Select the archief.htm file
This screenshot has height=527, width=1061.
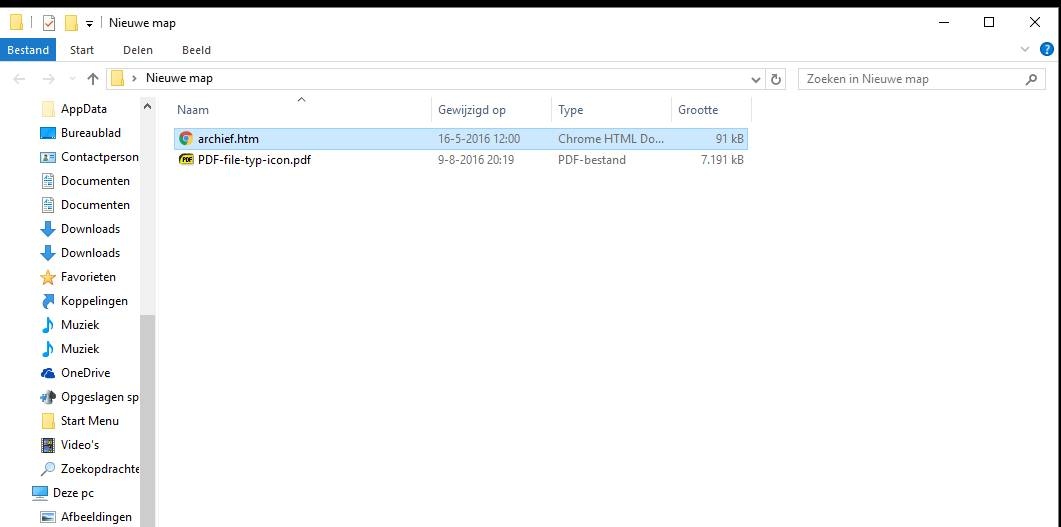pos(461,139)
